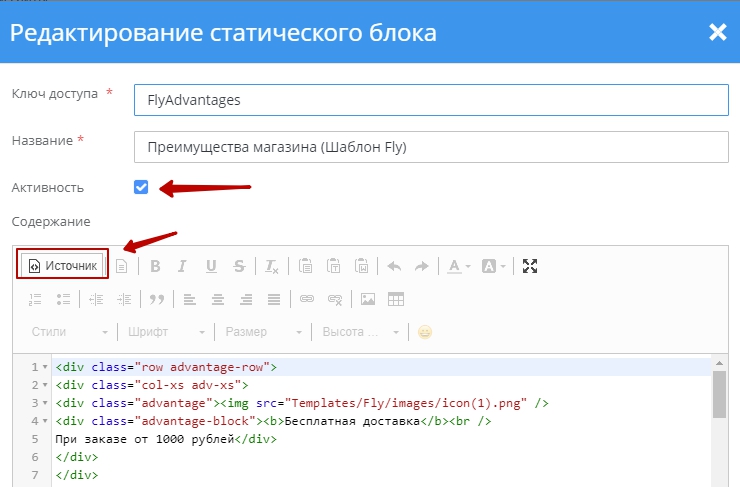The width and height of the screenshot is (740, 487).
Task: Open the Размер size dropdown
Action: [x=264, y=332]
